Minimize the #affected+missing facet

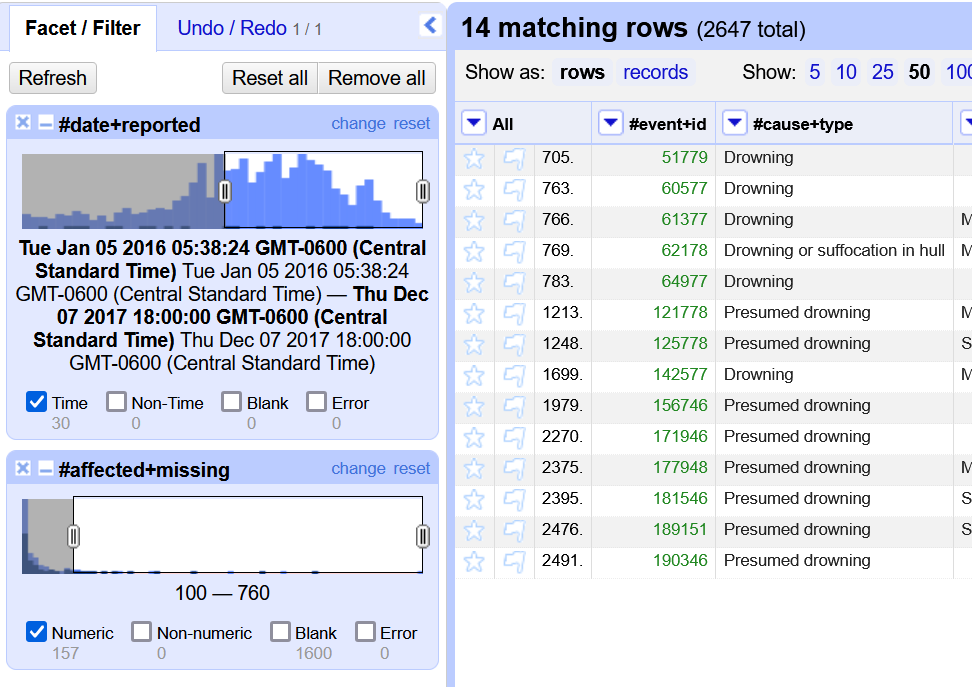click(45, 468)
